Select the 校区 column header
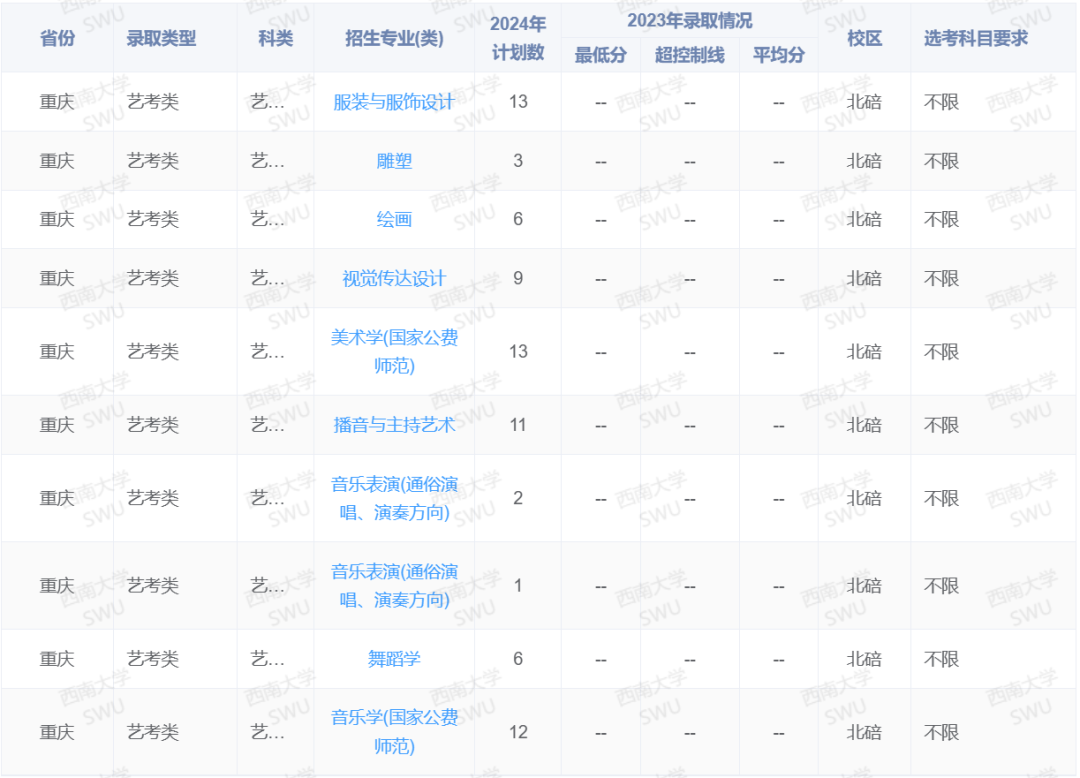This screenshot has width=1080, height=778. point(864,37)
